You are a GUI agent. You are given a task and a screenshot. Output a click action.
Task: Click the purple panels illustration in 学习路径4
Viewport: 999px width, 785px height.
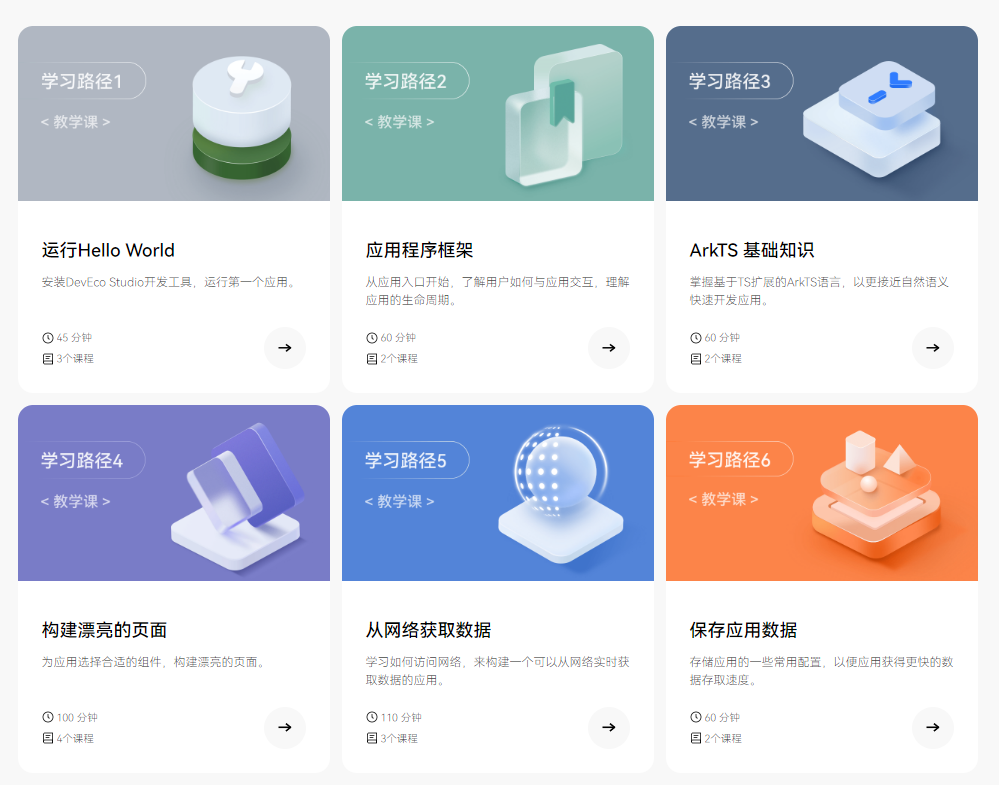click(237, 497)
